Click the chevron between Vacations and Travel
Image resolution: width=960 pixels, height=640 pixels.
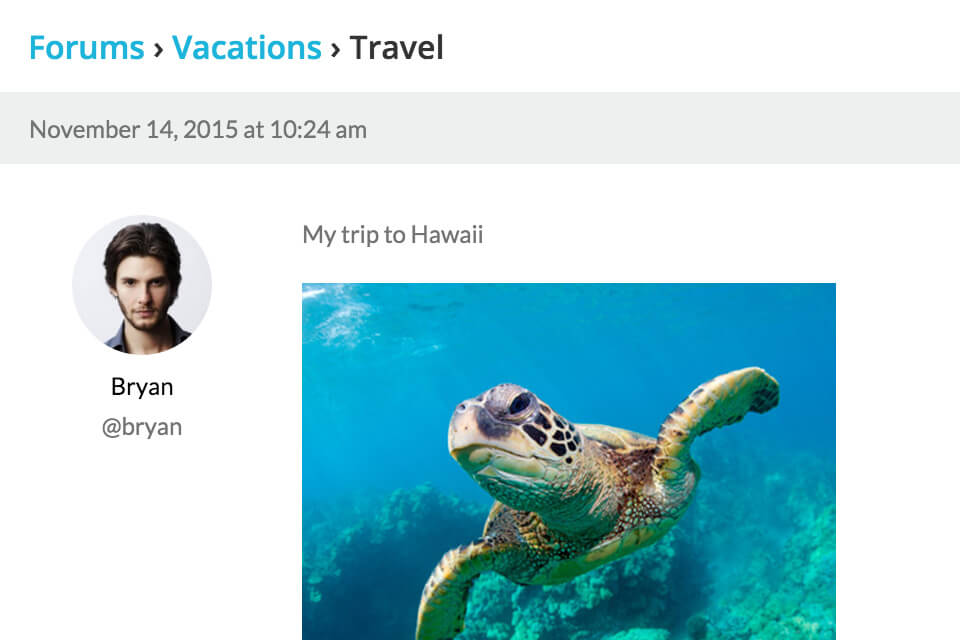[x=335, y=48]
